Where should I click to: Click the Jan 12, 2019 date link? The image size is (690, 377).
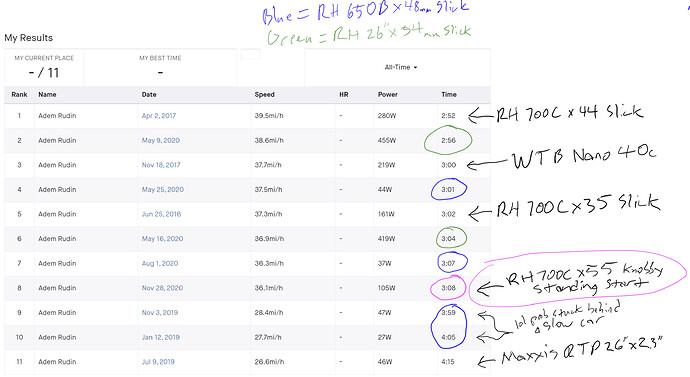[161, 337]
